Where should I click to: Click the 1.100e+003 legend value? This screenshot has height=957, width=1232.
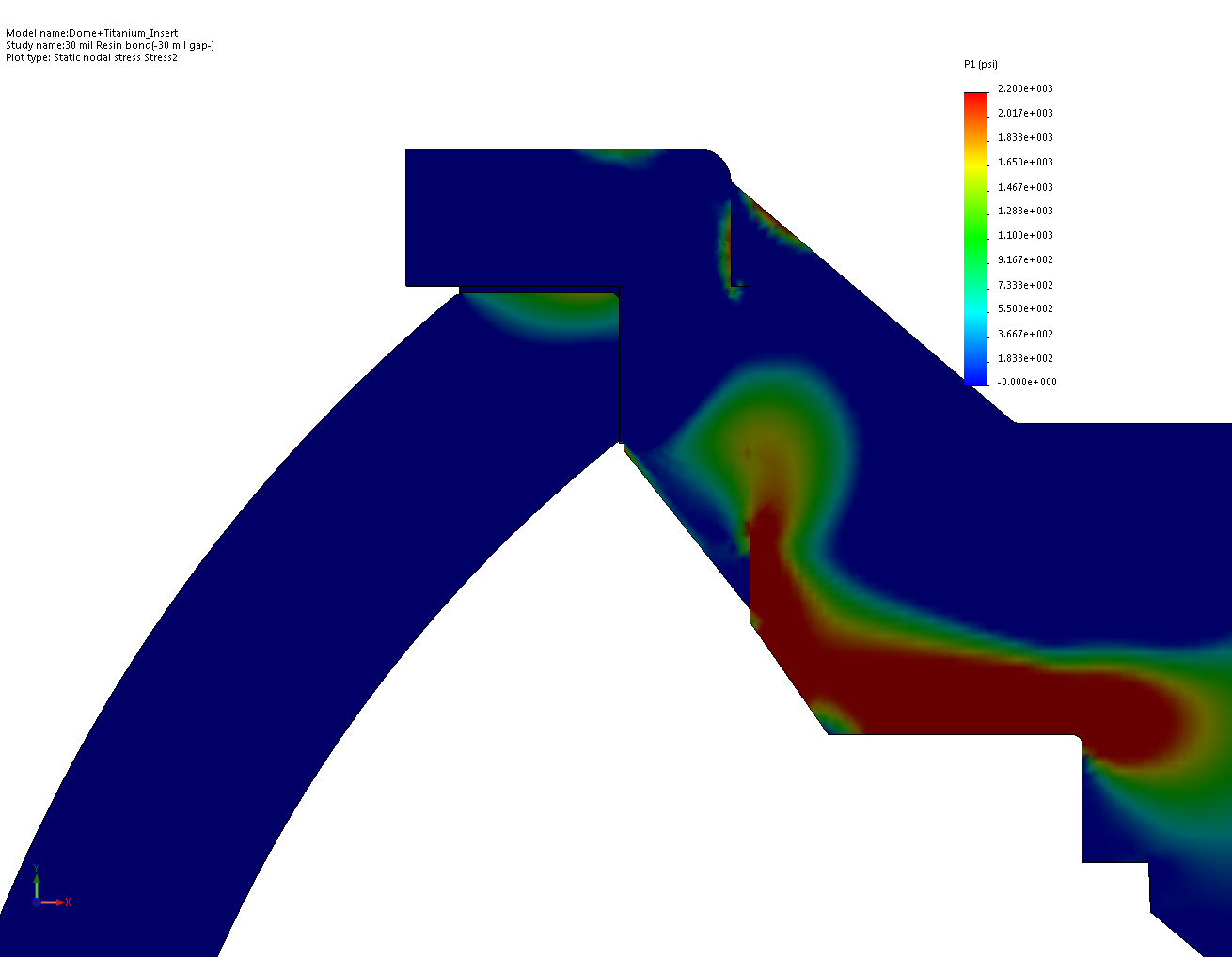click(1025, 235)
